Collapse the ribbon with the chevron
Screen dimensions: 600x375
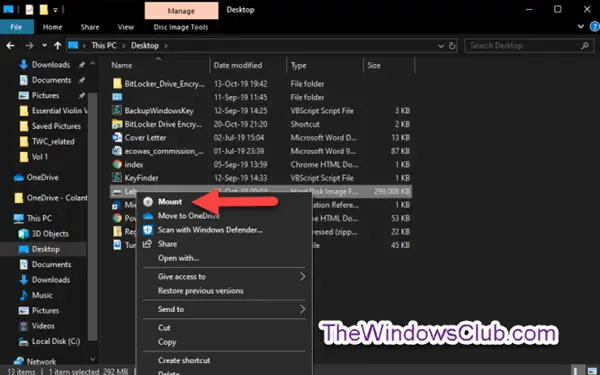(580, 26)
